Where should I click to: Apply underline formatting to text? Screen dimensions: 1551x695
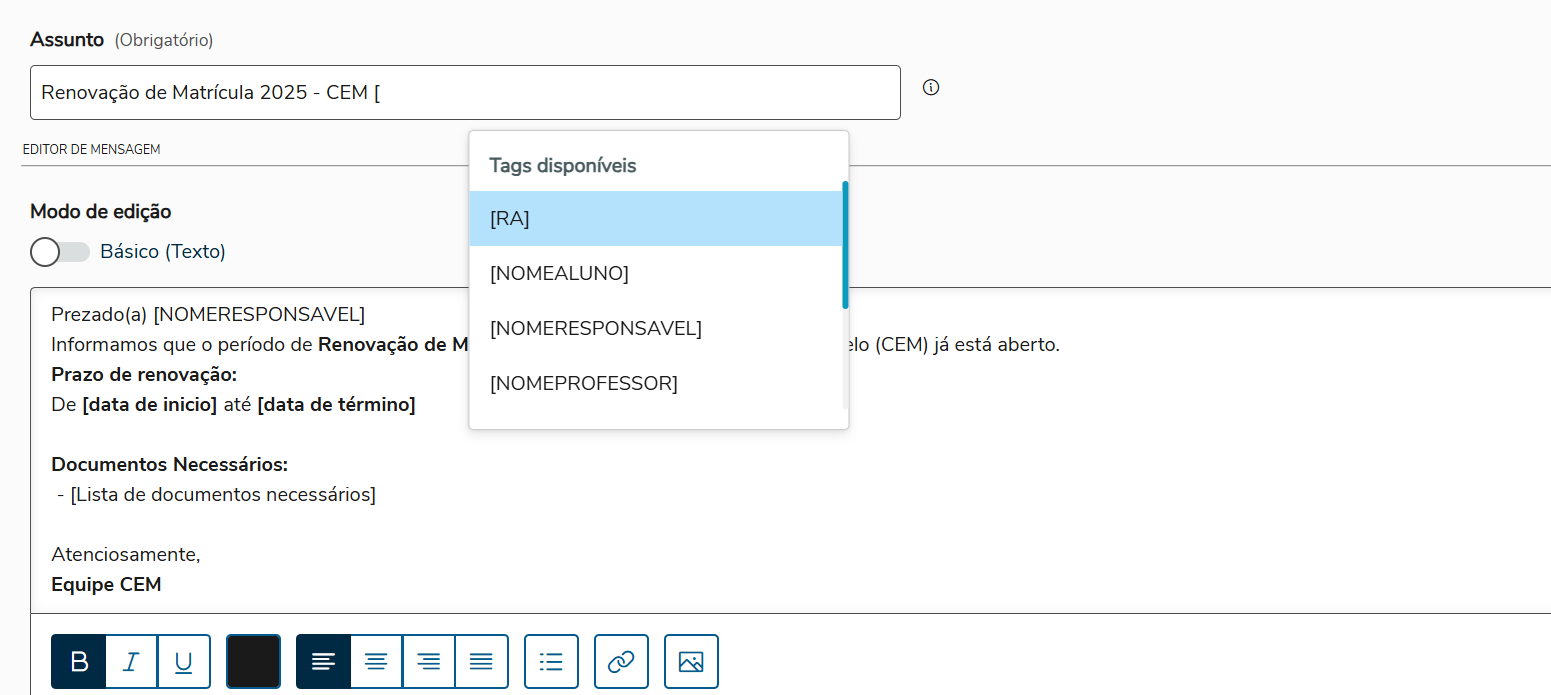tap(184, 662)
